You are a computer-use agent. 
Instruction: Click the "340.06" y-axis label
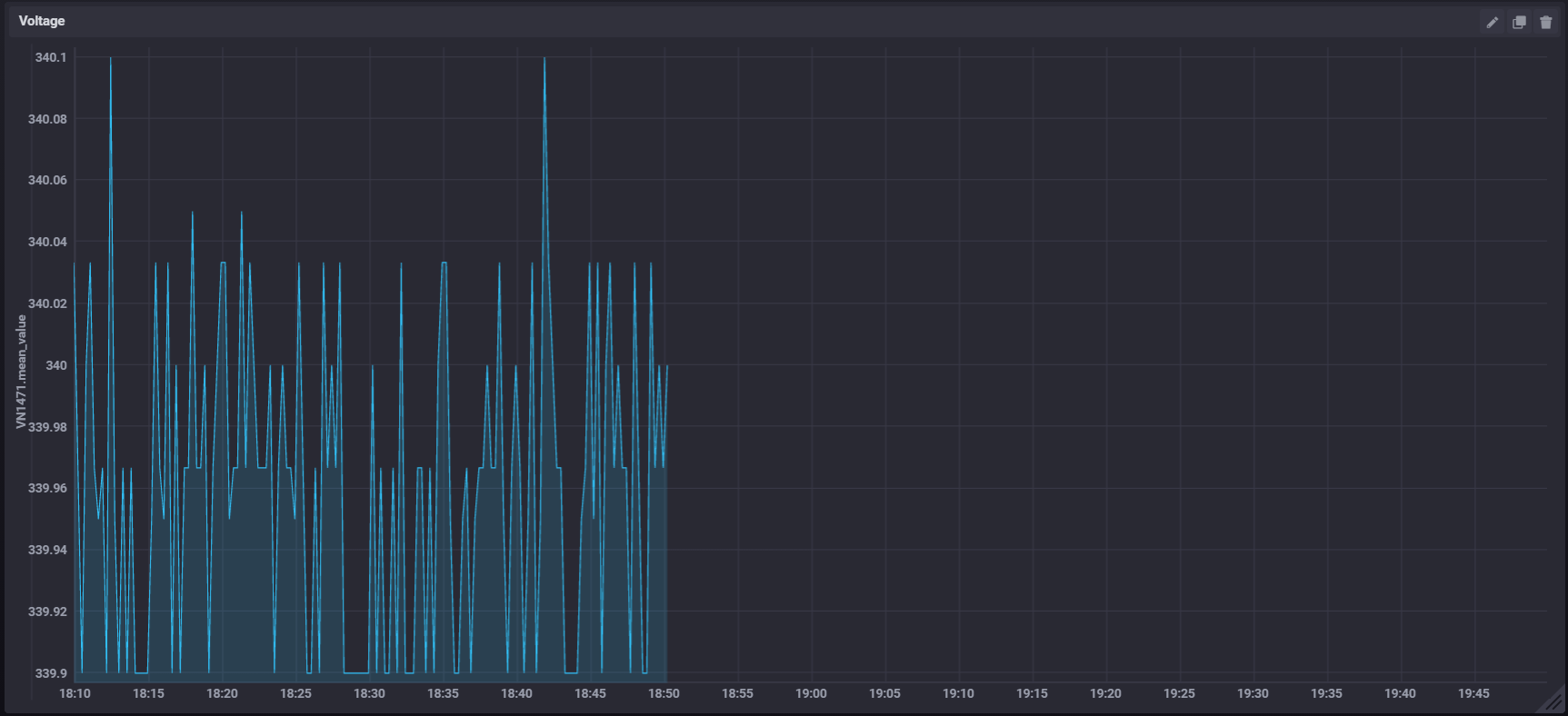click(x=47, y=180)
